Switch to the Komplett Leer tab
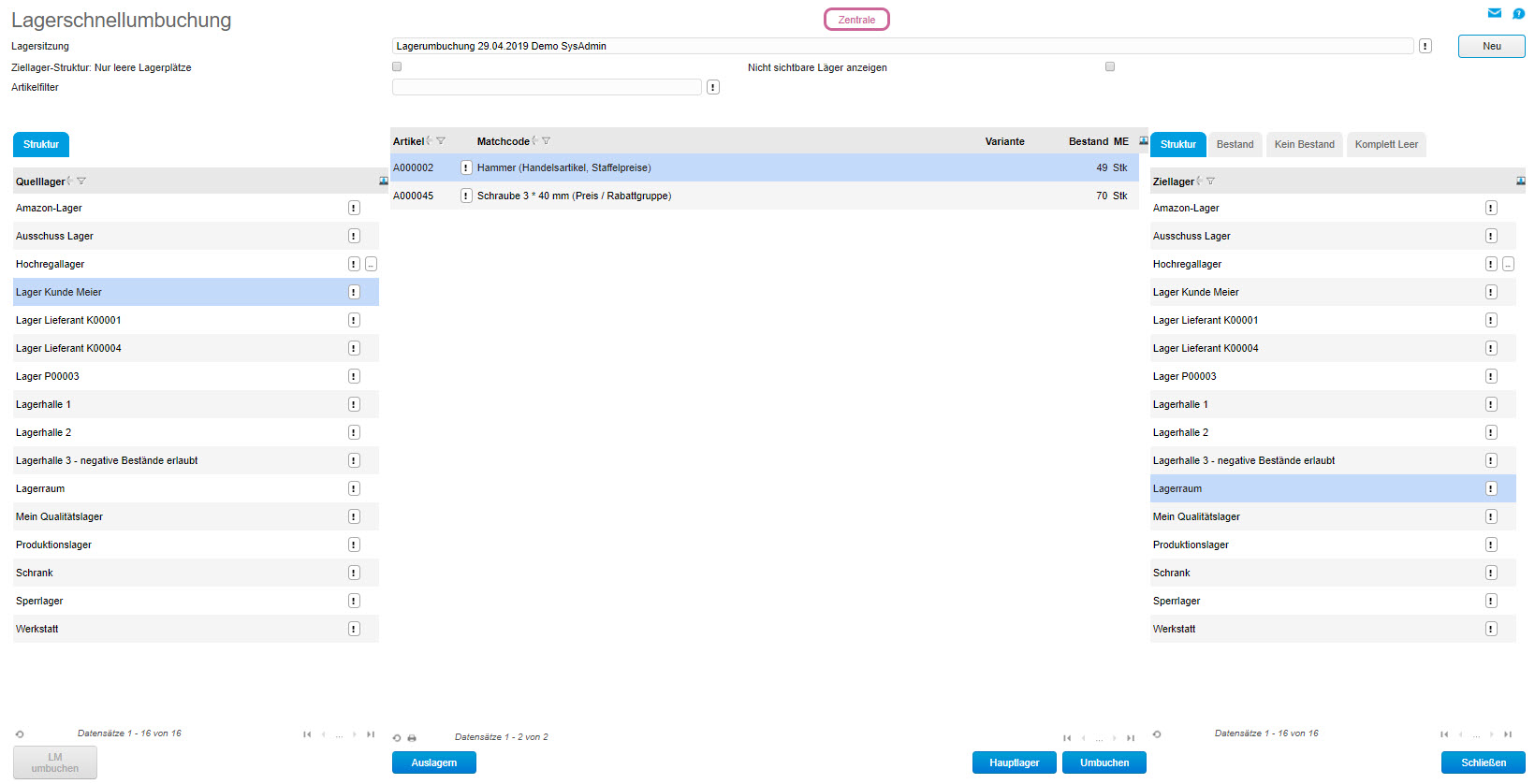 coord(1386,144)
